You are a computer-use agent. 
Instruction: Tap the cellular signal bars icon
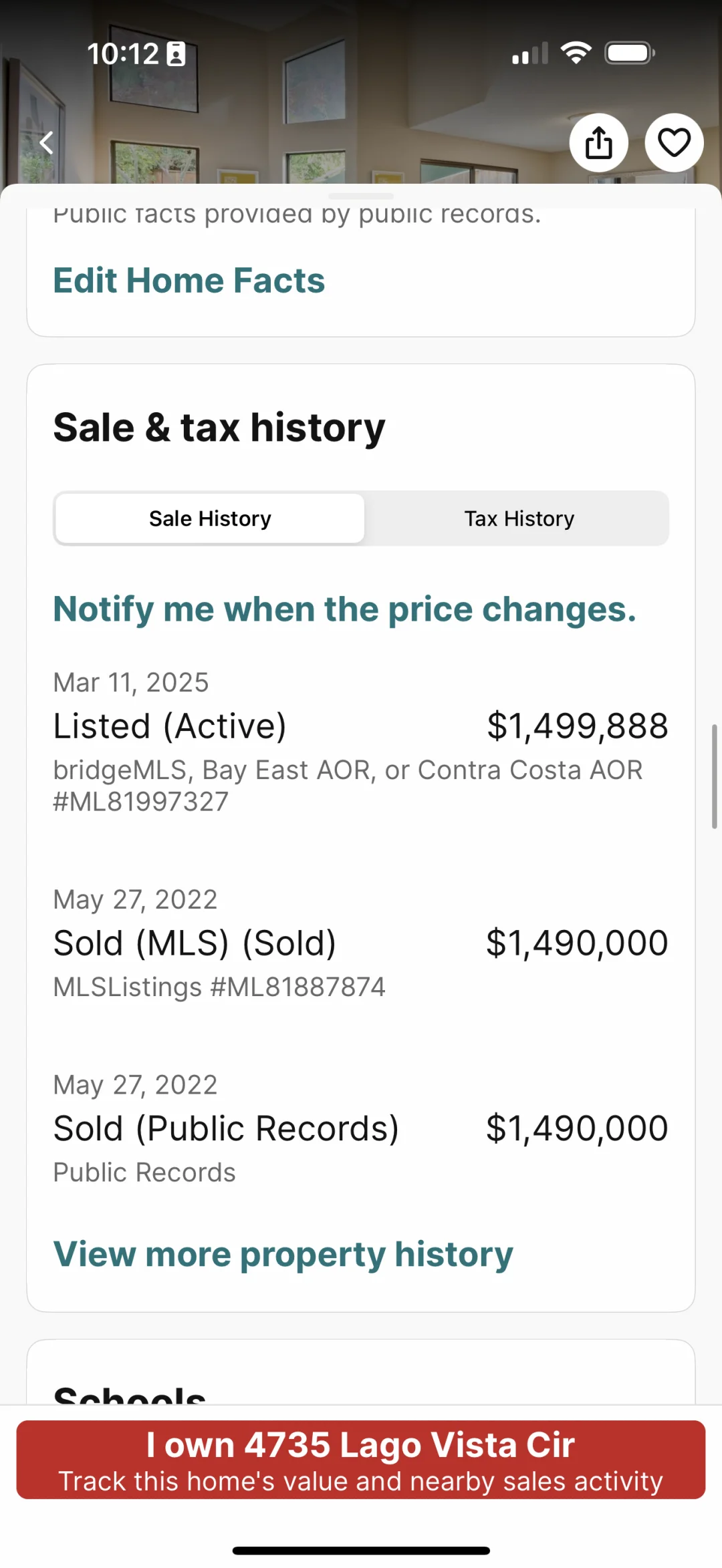click(x=530, y=53)
